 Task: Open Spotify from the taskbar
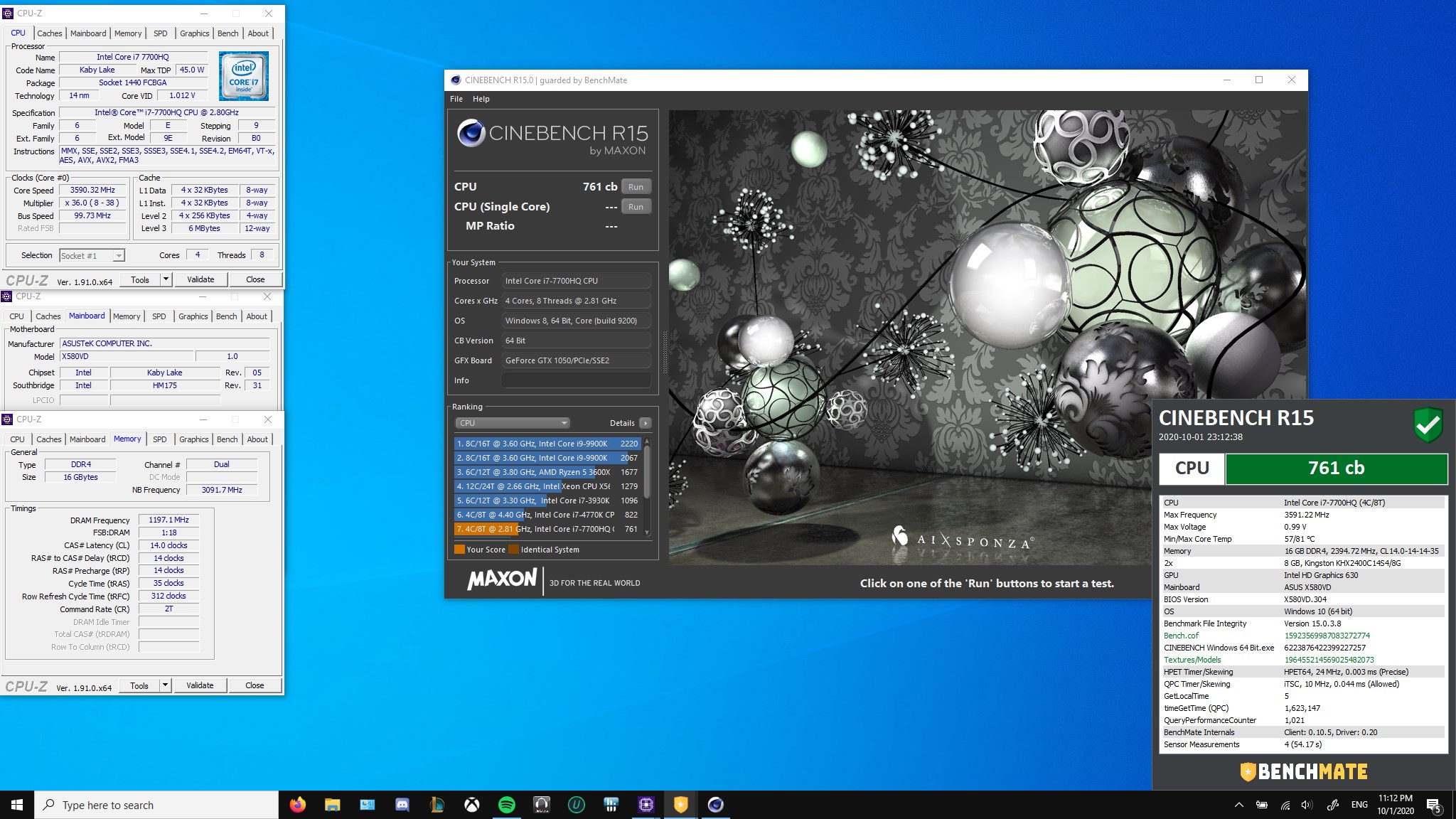click(506, 805)
